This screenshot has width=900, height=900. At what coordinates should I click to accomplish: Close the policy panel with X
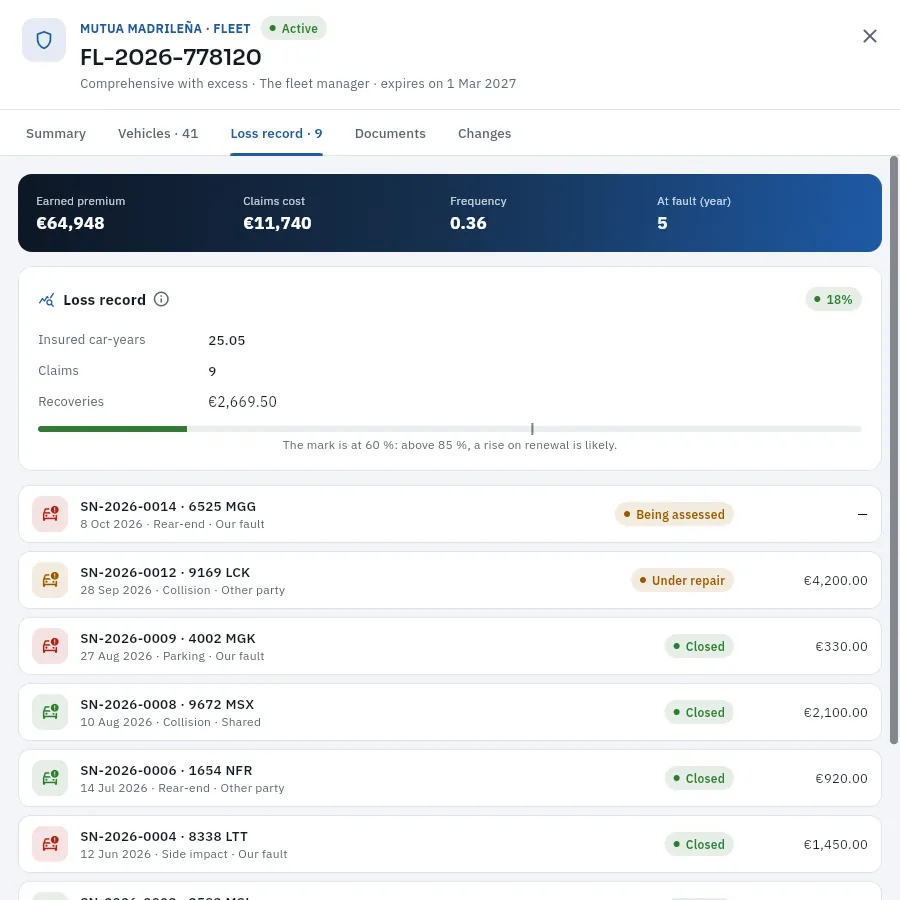(870, 36)
